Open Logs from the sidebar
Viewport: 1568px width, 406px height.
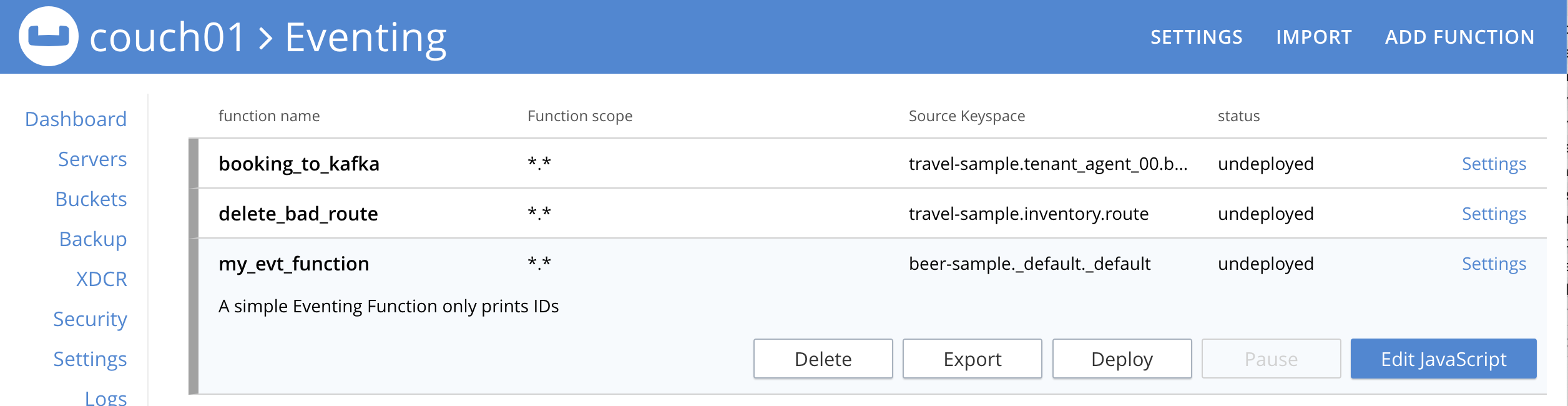(x=106, y=398)
